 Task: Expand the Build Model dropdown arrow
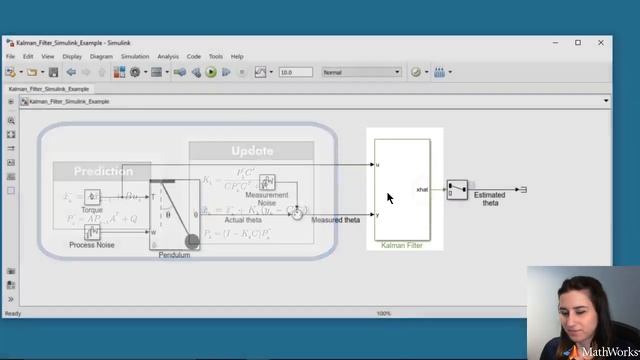click(450, 72)
